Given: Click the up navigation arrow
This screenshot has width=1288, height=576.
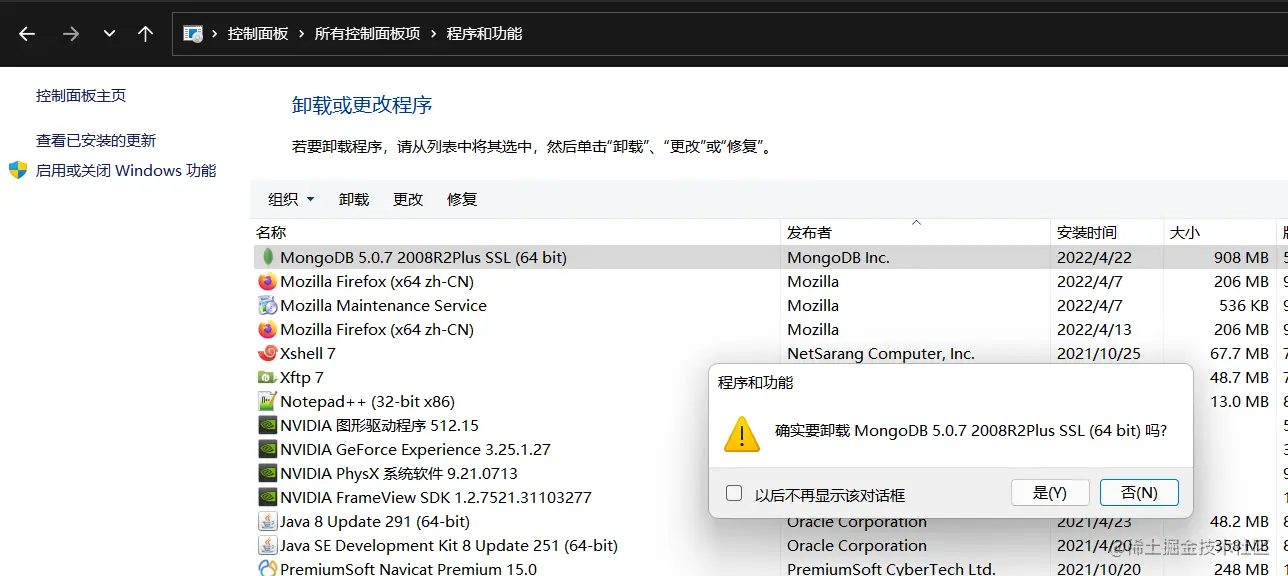Looking at the screenshot, I should click(x=145, y=33).
